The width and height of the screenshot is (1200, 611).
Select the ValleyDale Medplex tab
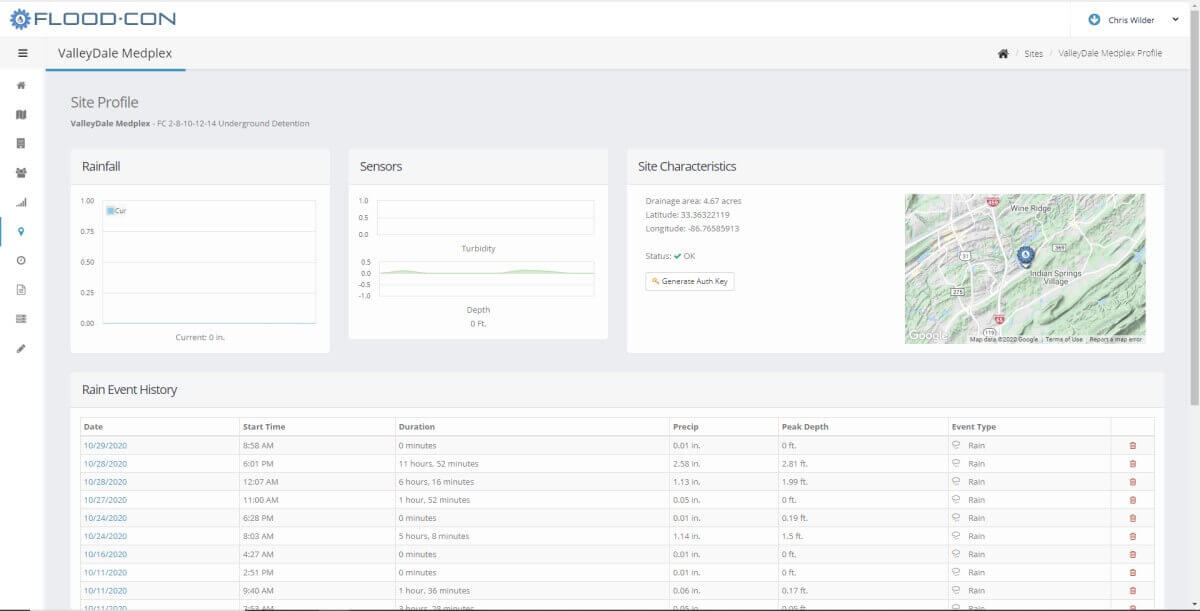115,54
